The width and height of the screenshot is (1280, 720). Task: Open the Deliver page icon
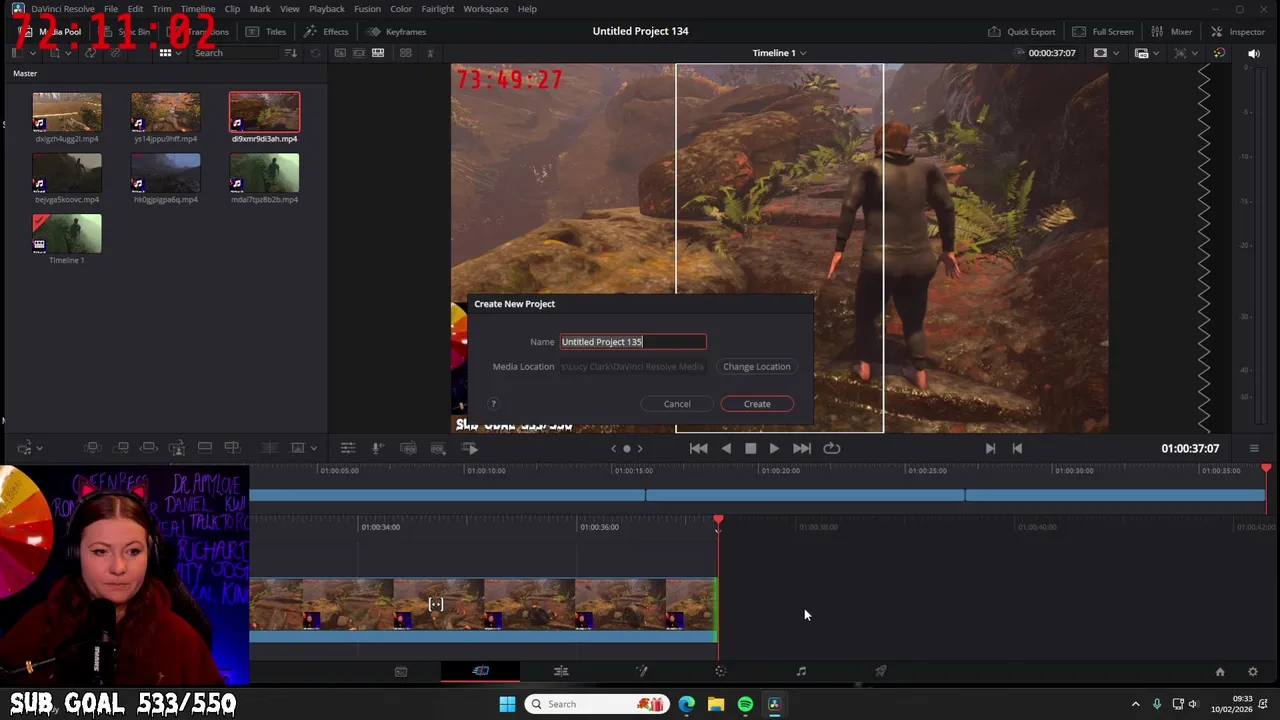click(881, 671)
